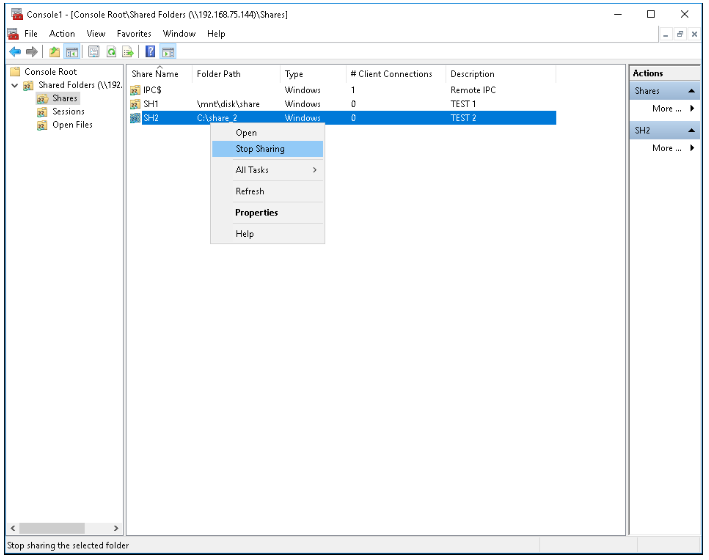Click the Refresh toolbar icon
The height and width of the screenshot is (560, 709).
pyautogui.click(x=110, y=52)
